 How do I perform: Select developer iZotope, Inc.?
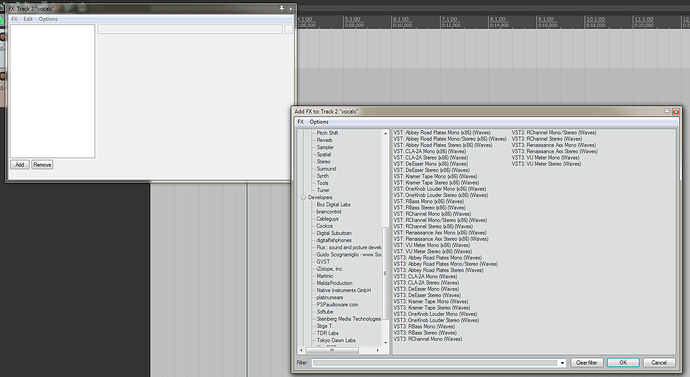[x=330, y=269]
